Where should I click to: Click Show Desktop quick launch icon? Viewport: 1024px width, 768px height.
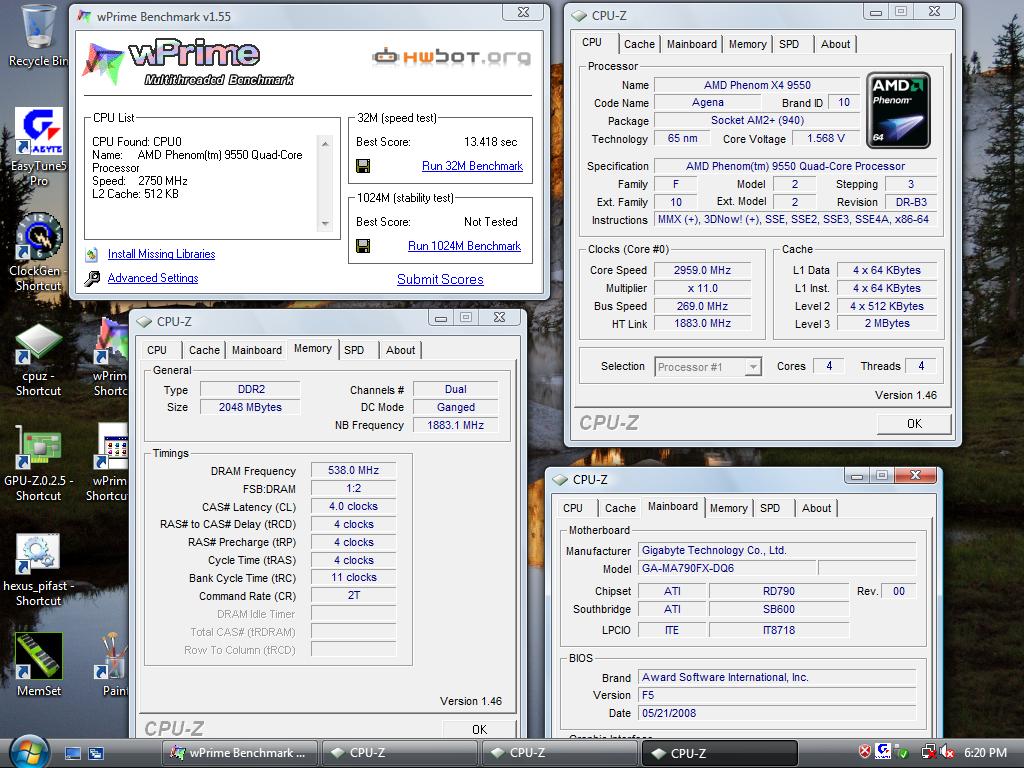(72, 753)
